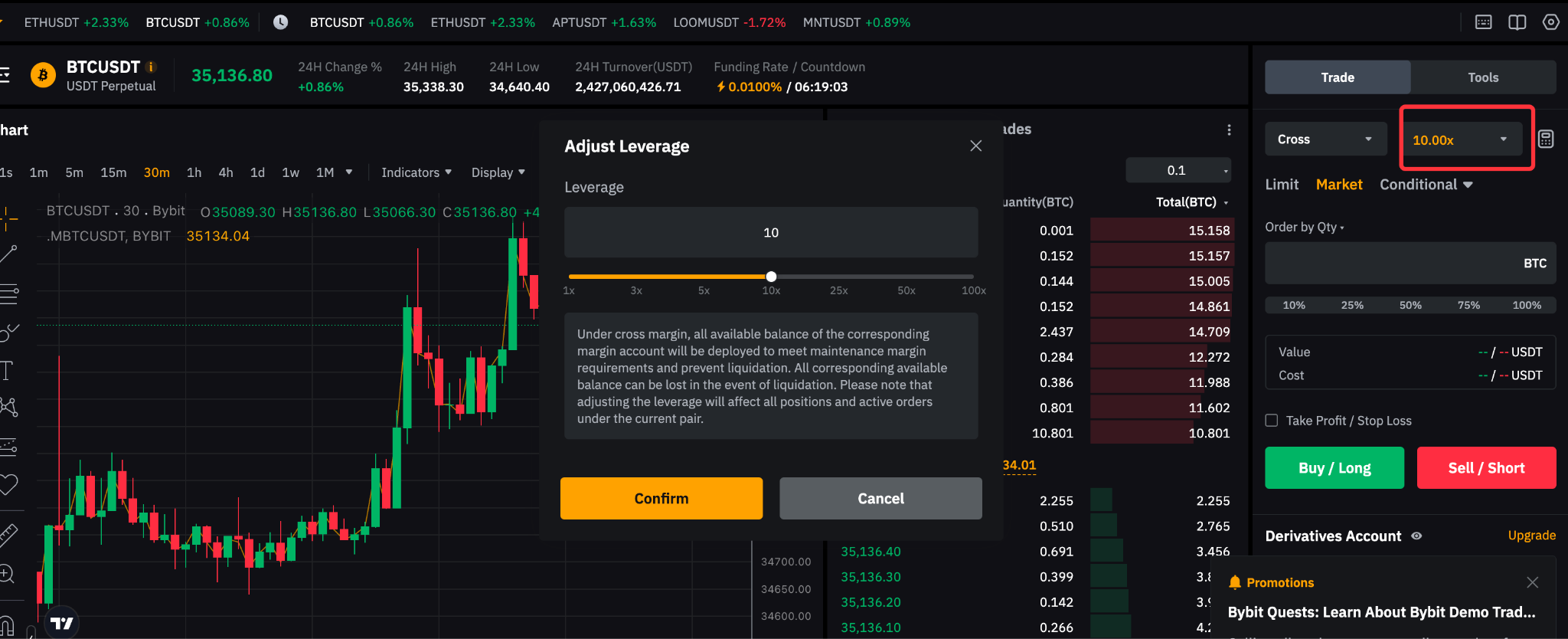
Task: Open the Indicators dropdown
Action: point(416,172)
